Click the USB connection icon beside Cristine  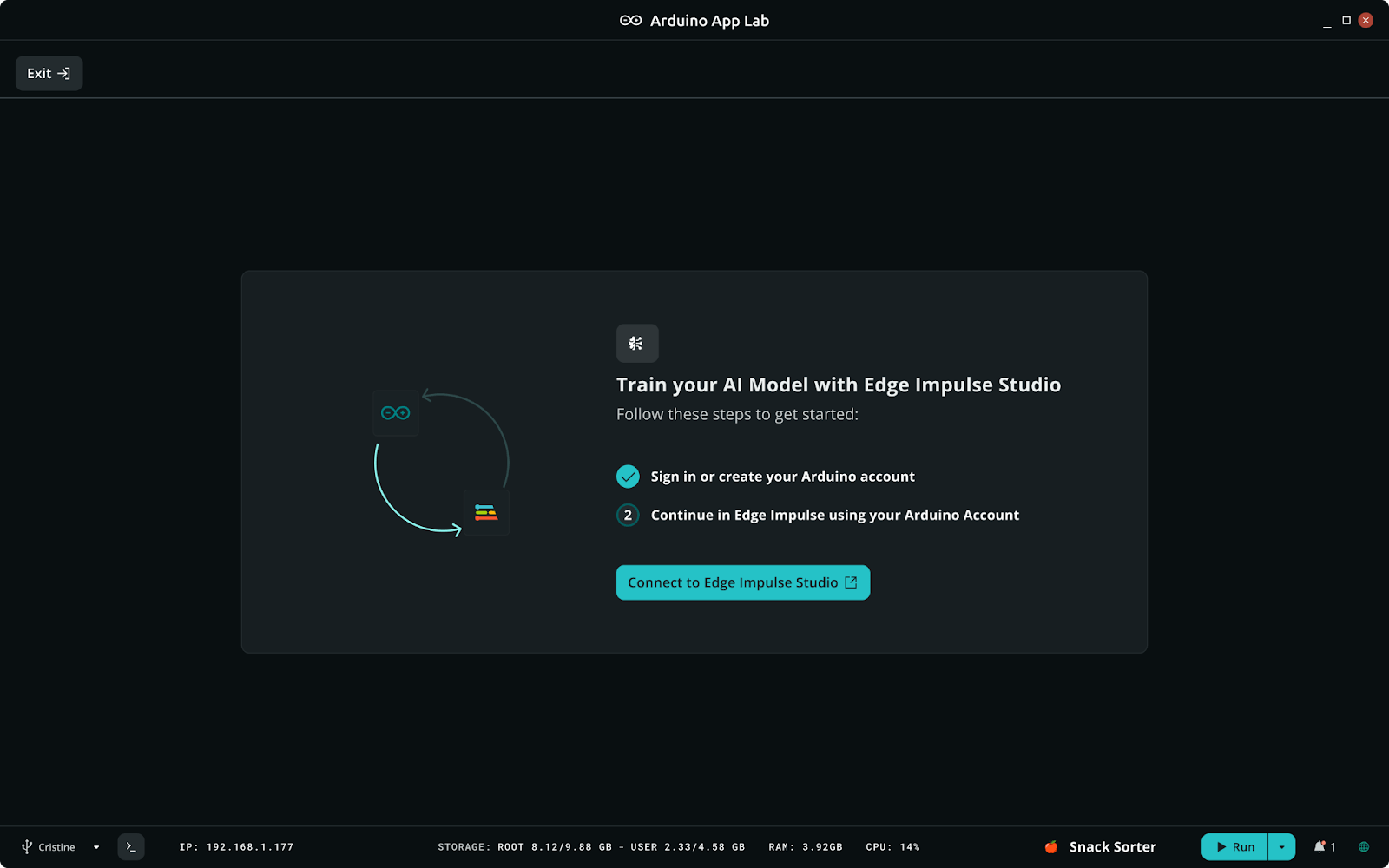(x=27, y=846)
